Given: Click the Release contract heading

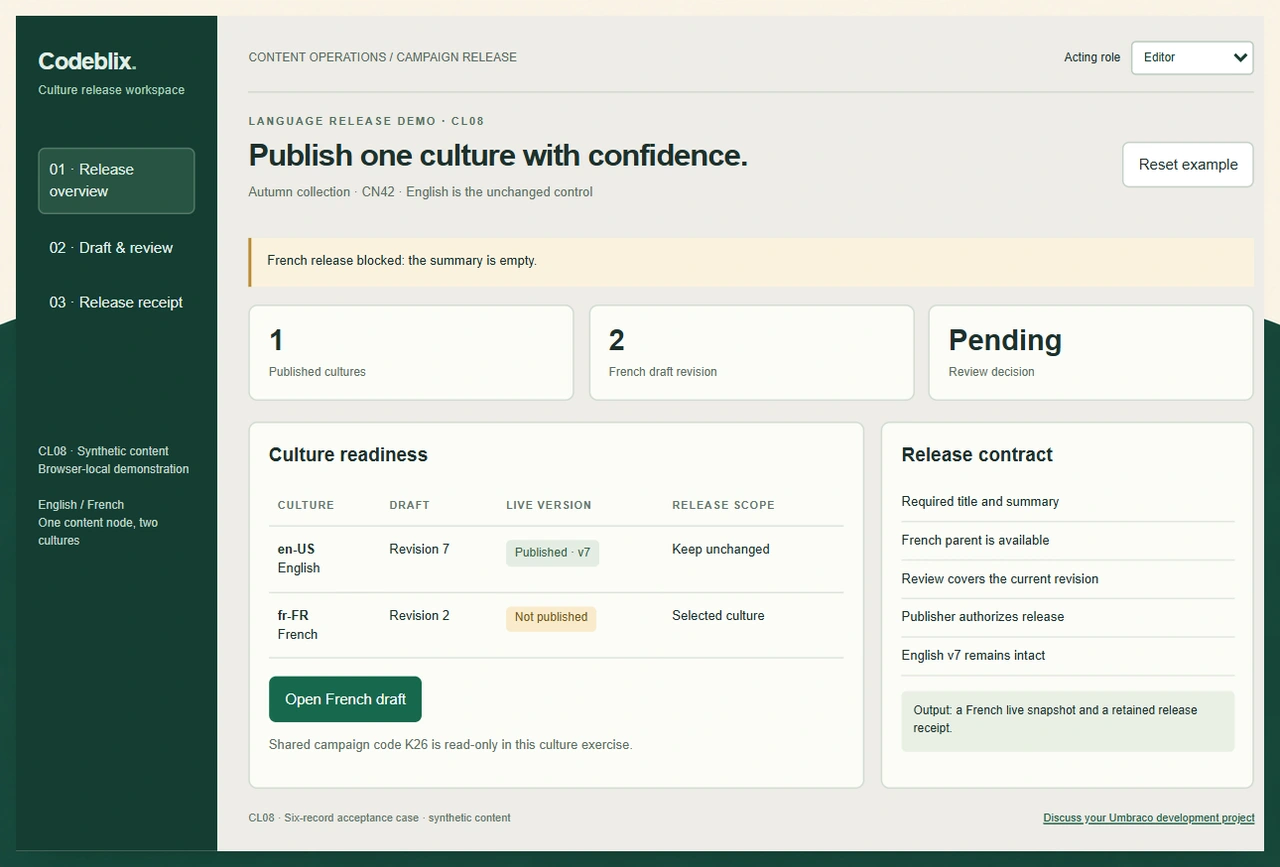Looking at the screenshot, I should 977,455.
